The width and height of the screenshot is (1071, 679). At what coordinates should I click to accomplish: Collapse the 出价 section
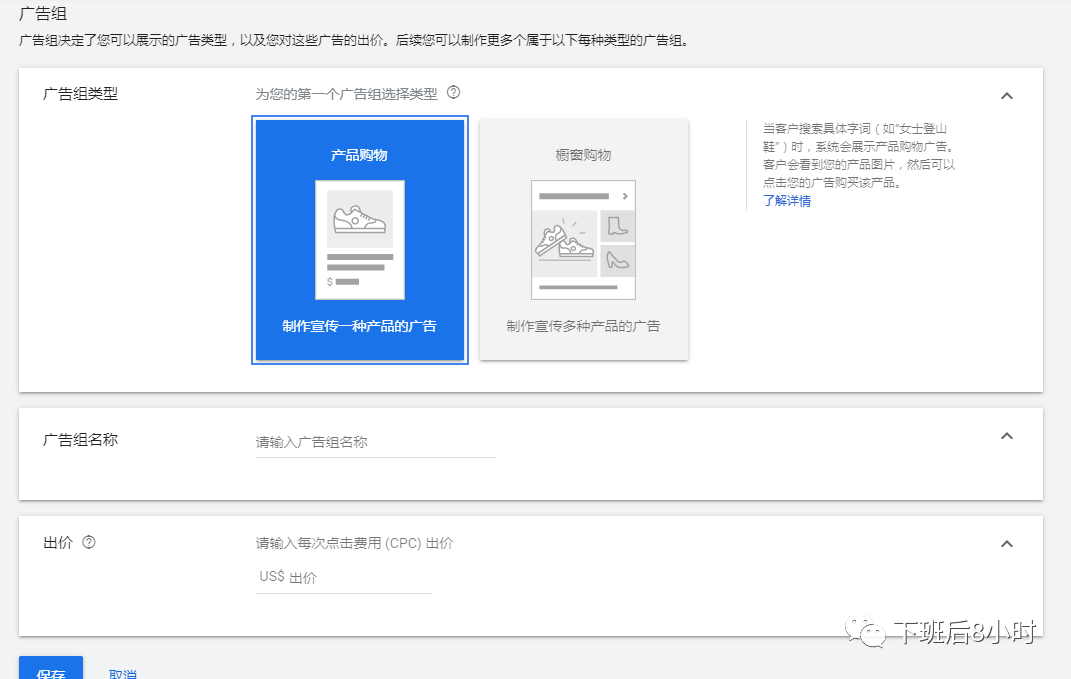coord(1007,543)
